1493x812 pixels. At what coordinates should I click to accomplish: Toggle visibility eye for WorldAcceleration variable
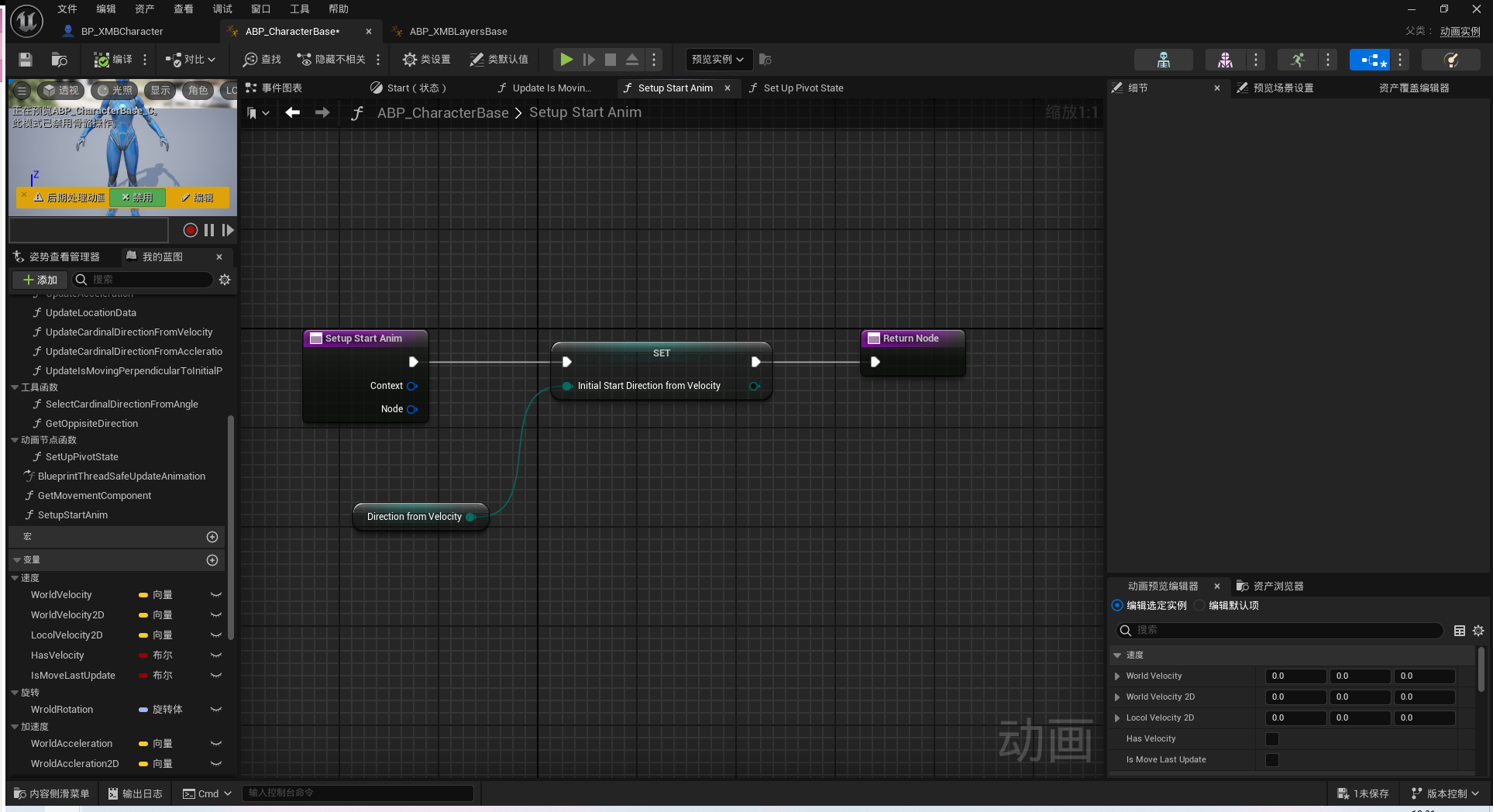(216, 744)
